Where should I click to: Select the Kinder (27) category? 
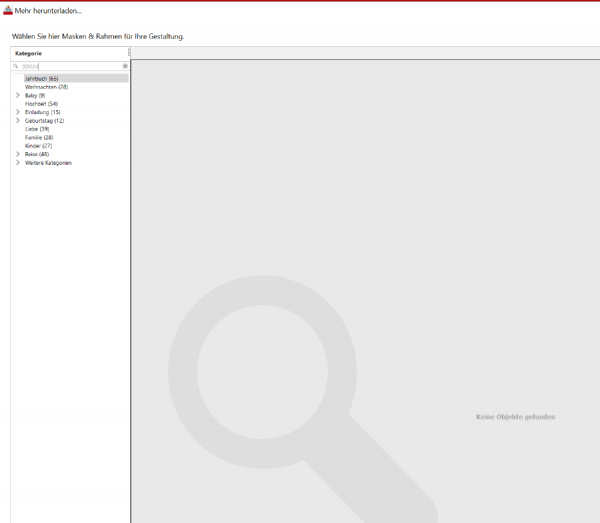(38, 146)
